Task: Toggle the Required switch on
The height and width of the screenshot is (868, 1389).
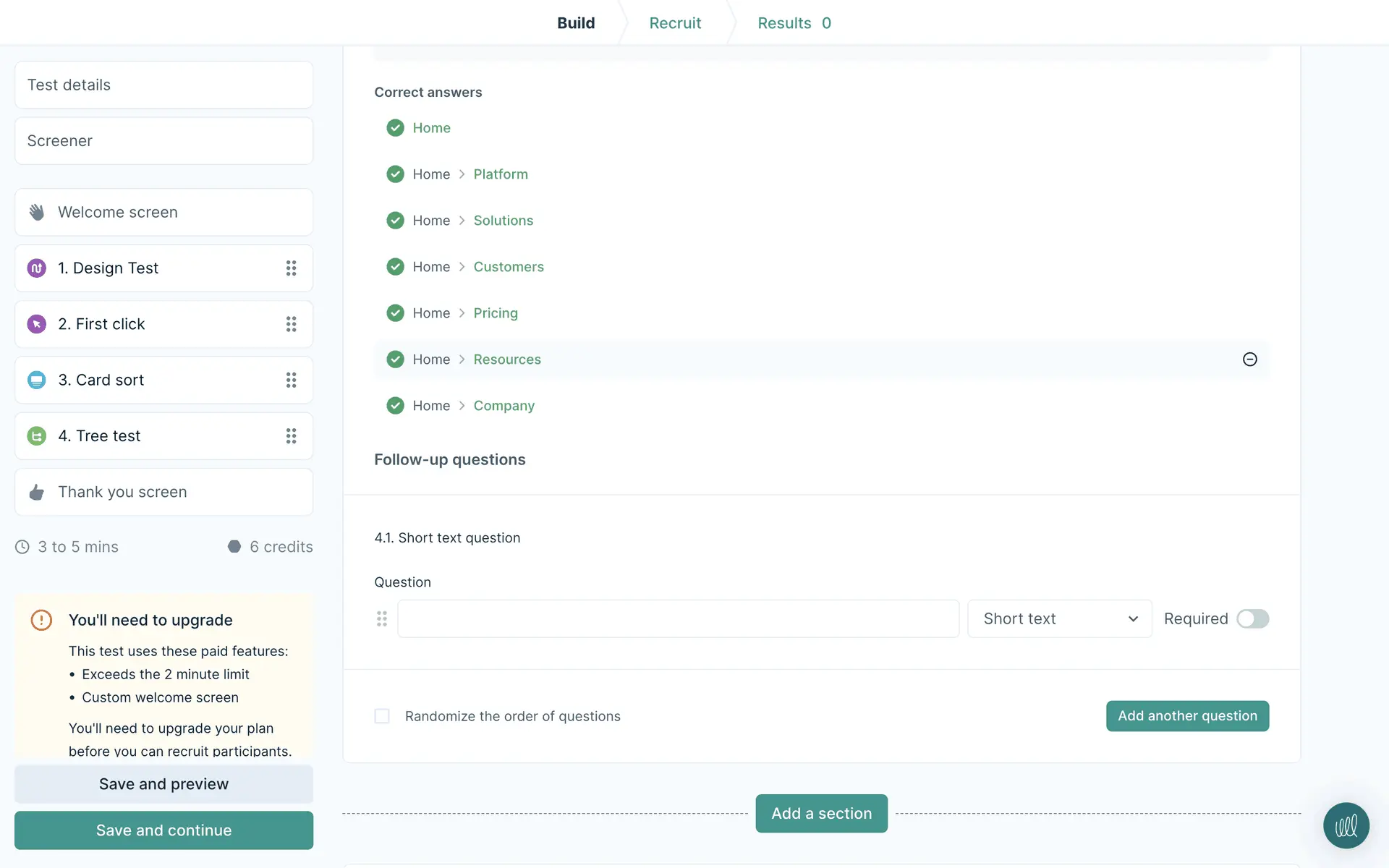Action: click(x=1252, y=618)
